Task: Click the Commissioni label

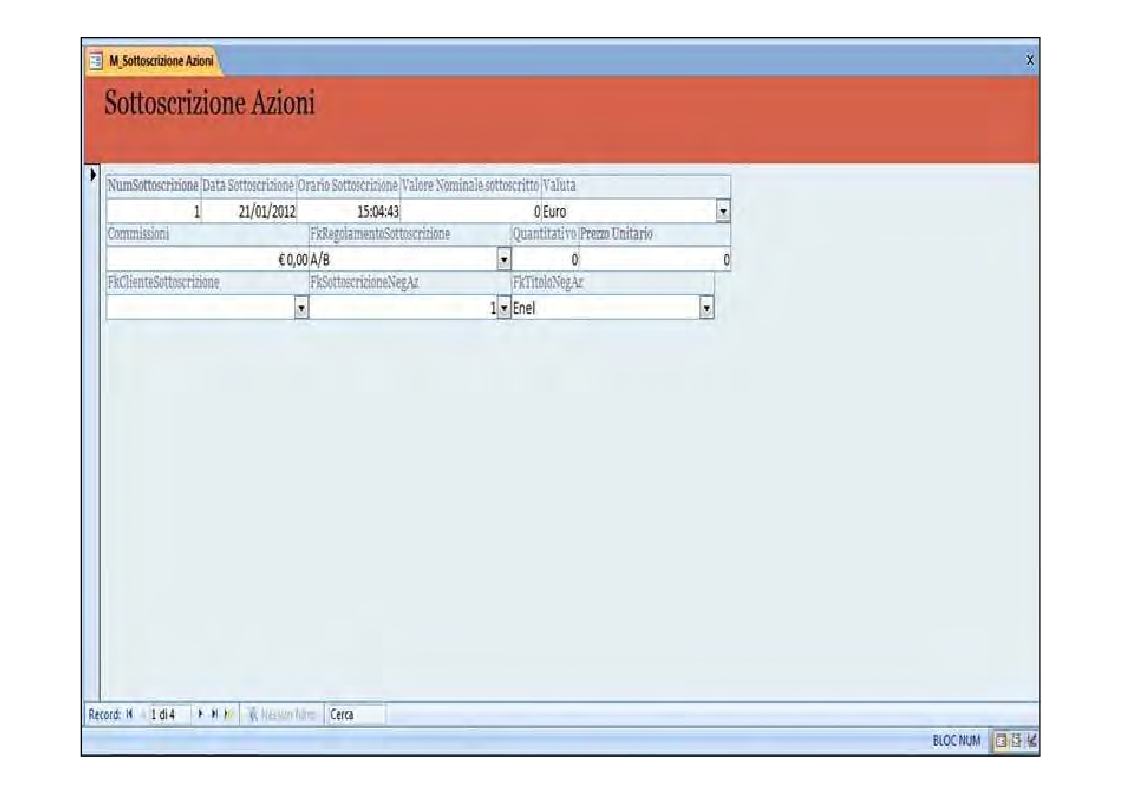Action: click(x=138, y=234)
